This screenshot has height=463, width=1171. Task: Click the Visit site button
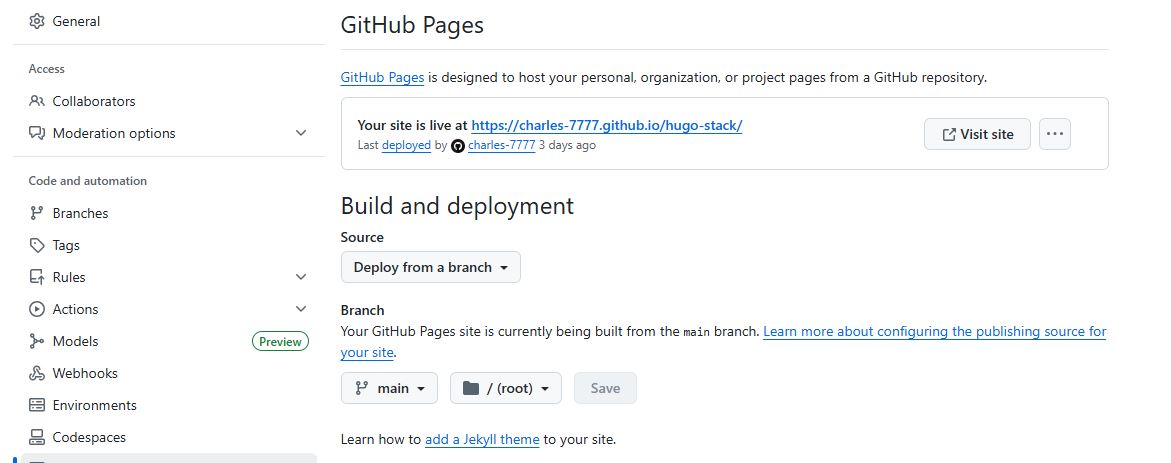pos(978,134)
